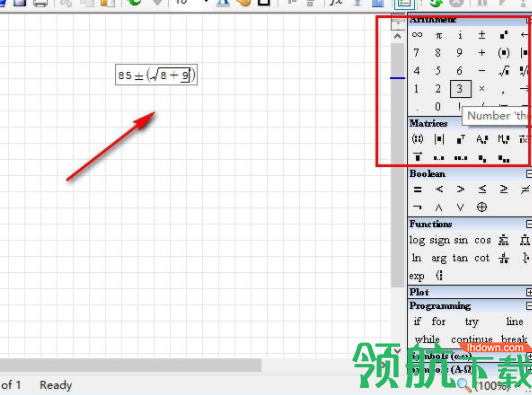Insert imaginary unit i
This screenshot has height=395, width=532.
(x=460, y=35)
